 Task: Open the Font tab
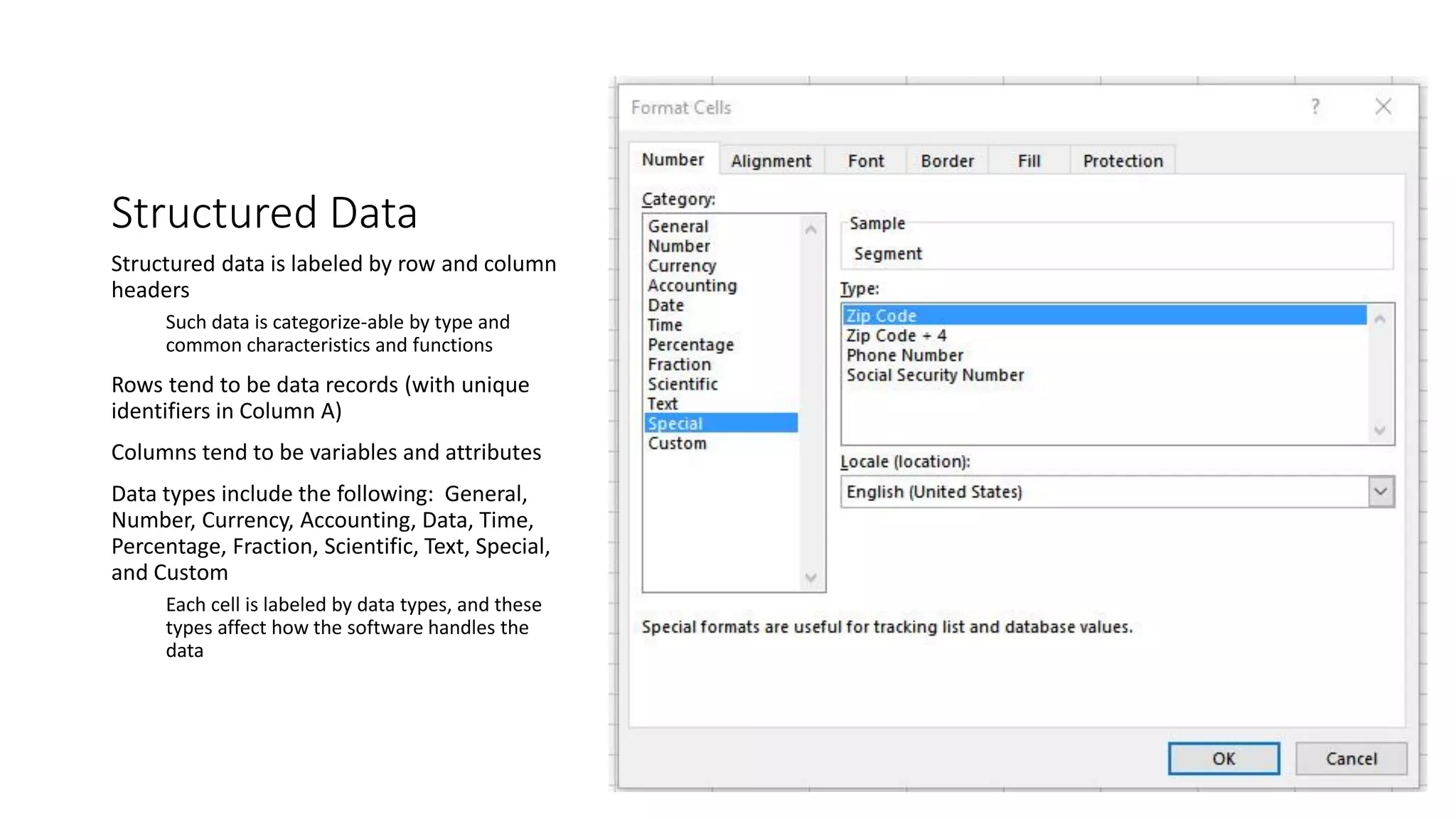[x=865, y=161]
